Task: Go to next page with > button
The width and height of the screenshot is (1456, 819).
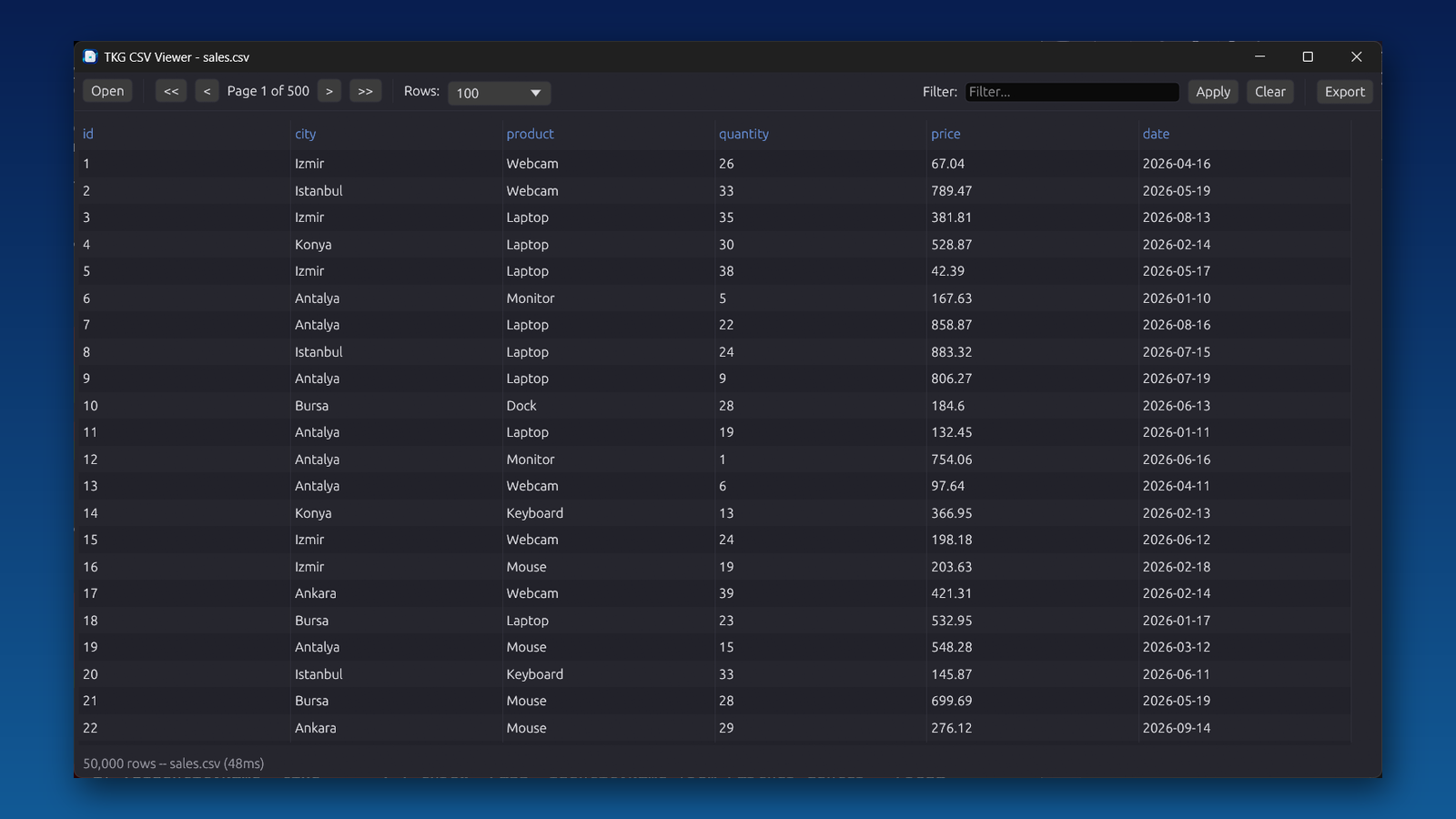Action: (329, 91)
